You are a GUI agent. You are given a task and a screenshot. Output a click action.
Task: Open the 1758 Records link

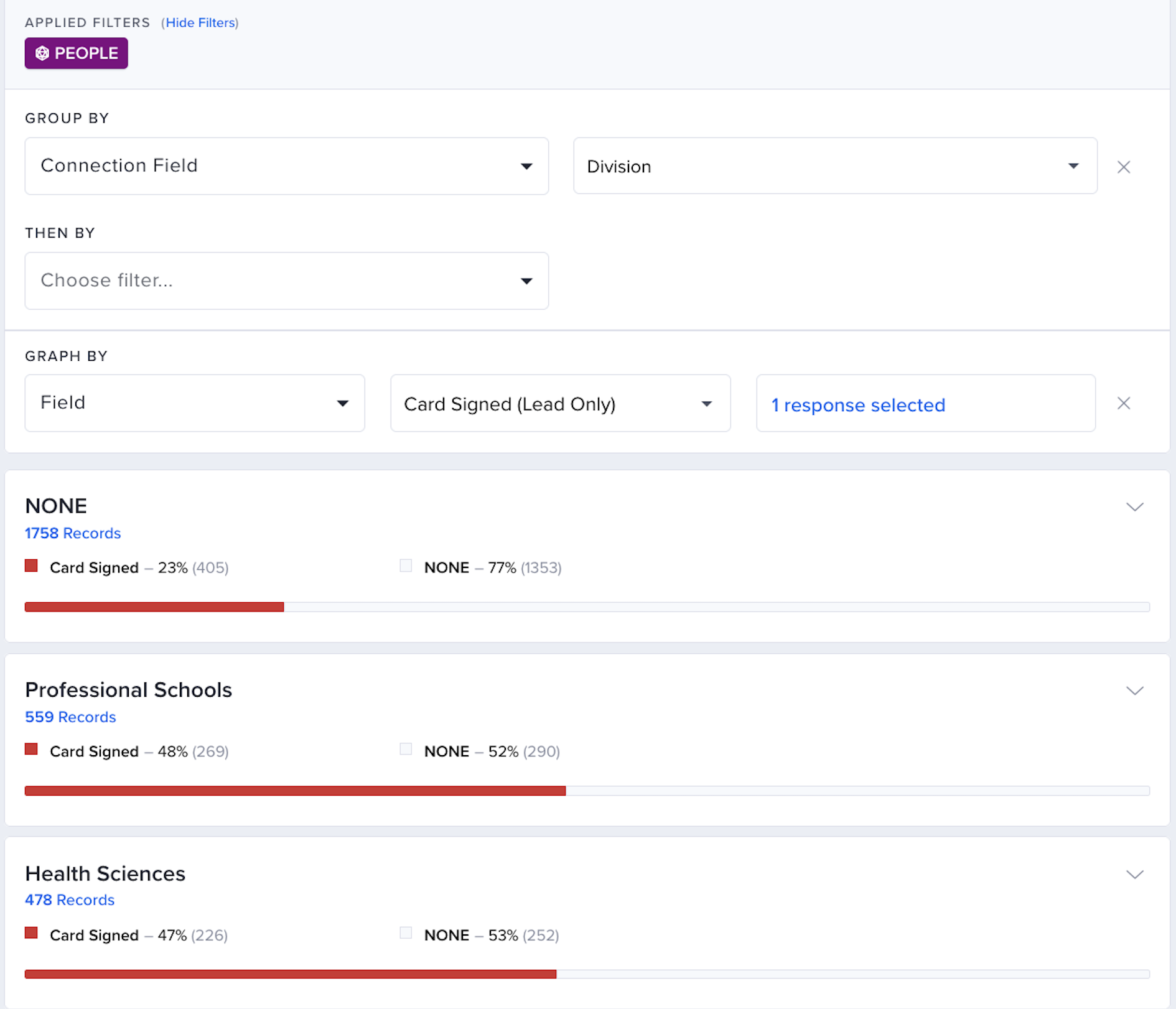[x=73, y=533]
